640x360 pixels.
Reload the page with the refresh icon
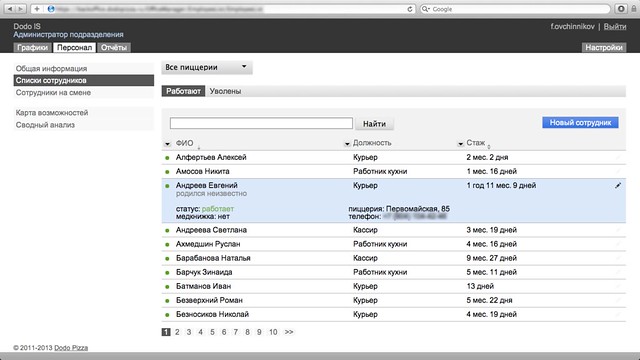410,9
